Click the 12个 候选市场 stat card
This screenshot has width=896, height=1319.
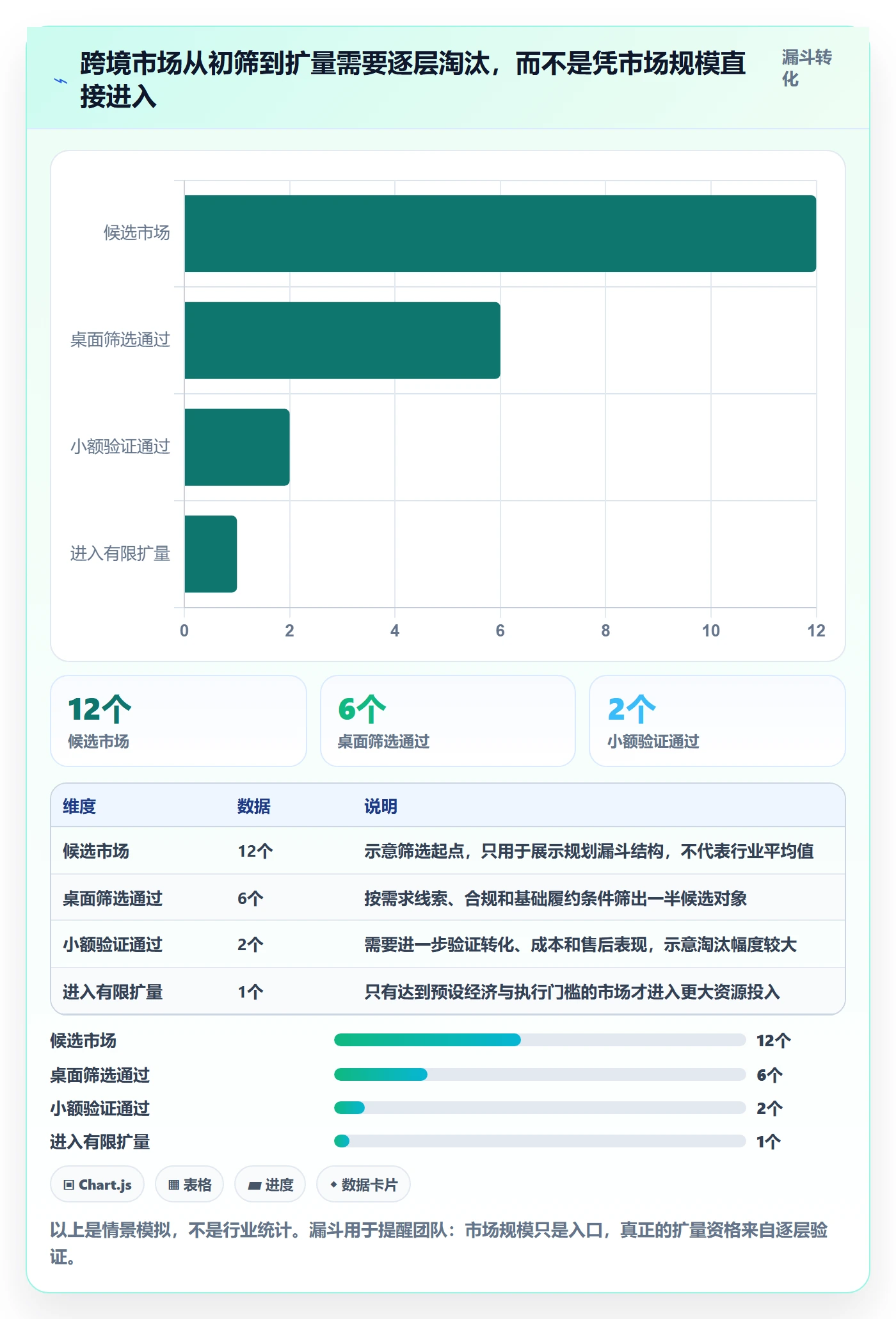click(x=179, y=721)
